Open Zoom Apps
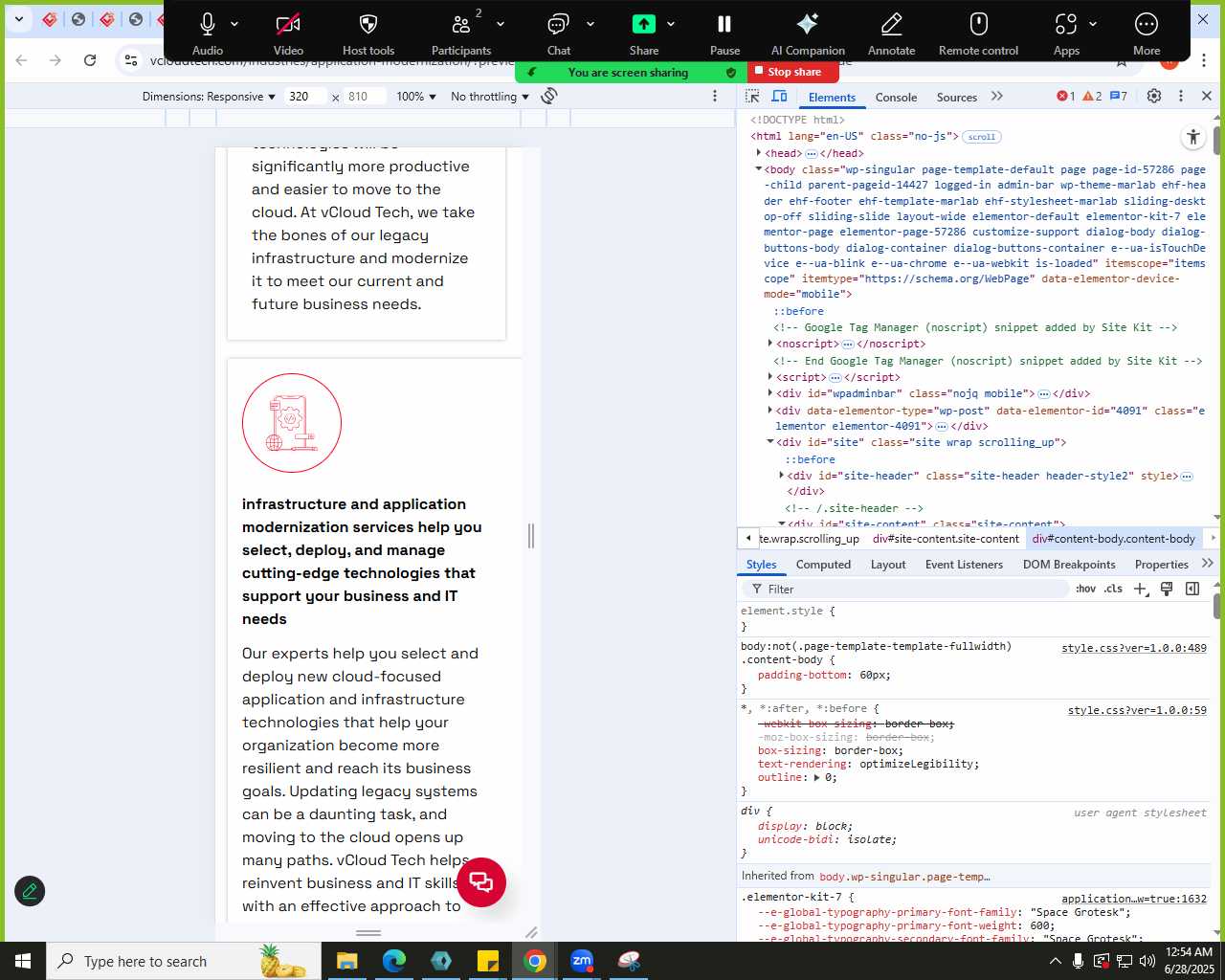Image resolution: width=1225 pixels, height=980 pixels. [1066, 33]
